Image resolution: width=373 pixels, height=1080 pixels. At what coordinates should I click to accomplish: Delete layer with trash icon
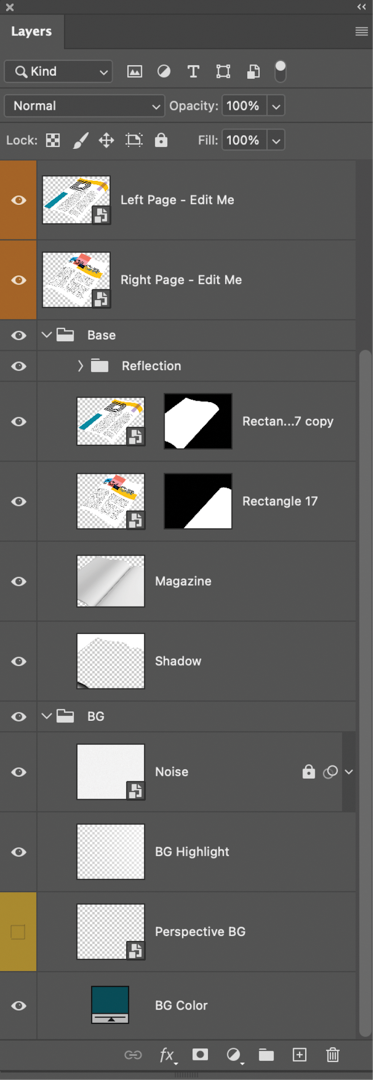click(333, 1055)
